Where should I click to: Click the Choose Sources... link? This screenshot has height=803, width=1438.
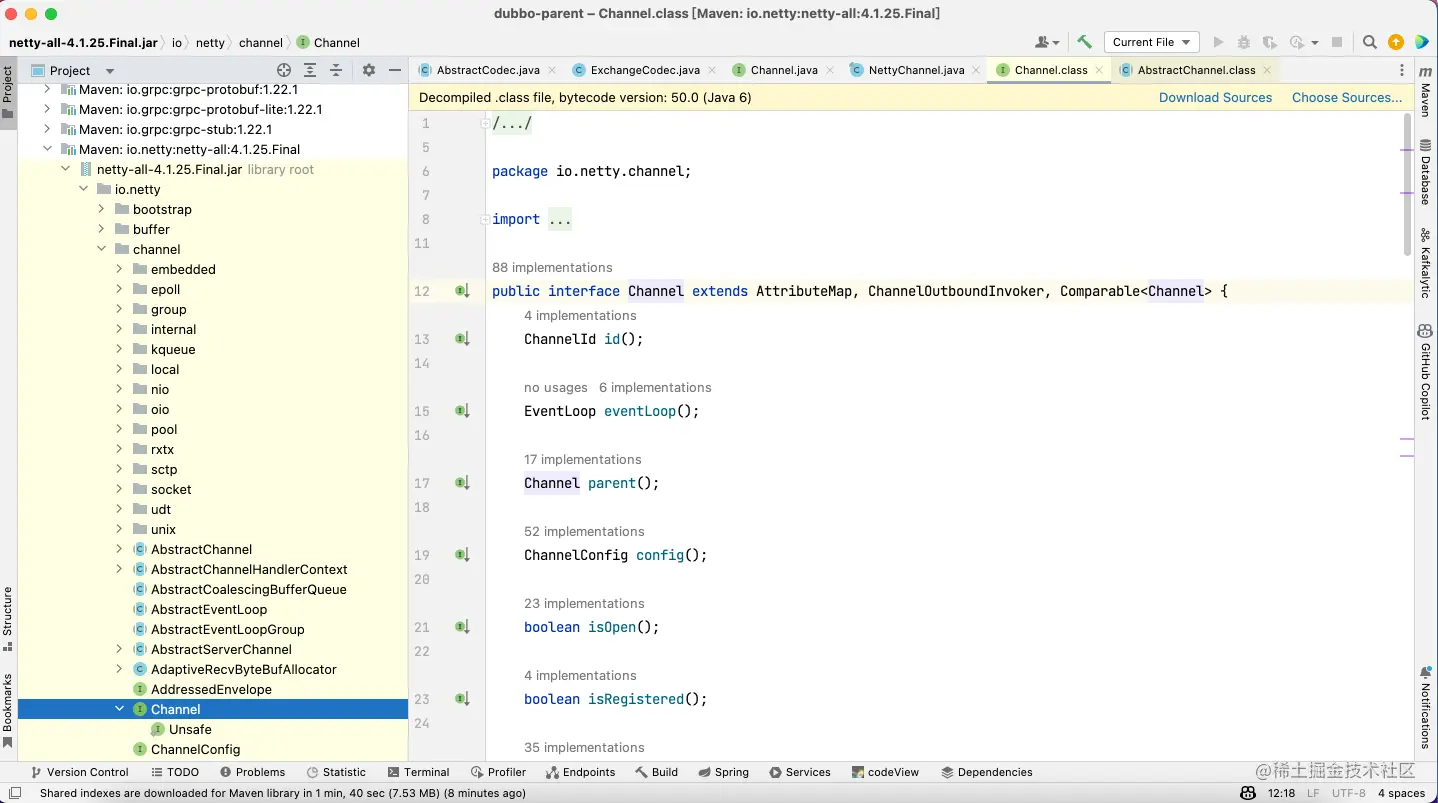click(1347, 97)
